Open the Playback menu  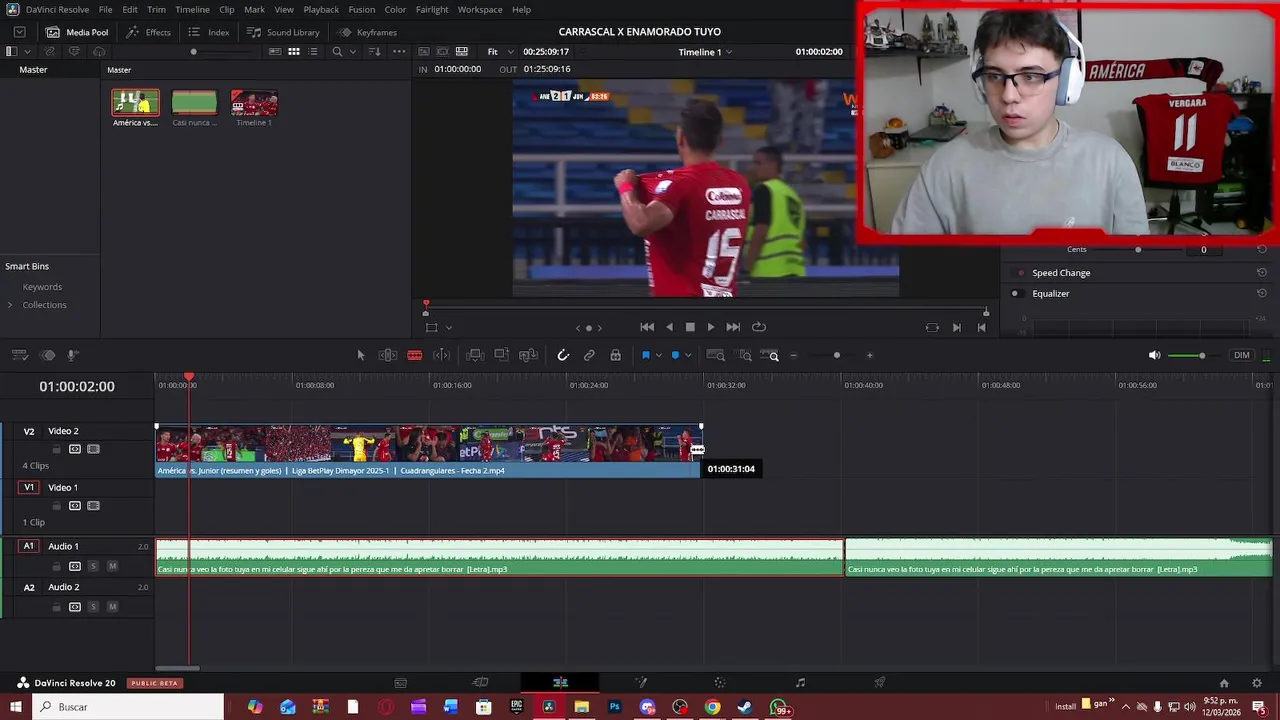(x=321, y=9)
